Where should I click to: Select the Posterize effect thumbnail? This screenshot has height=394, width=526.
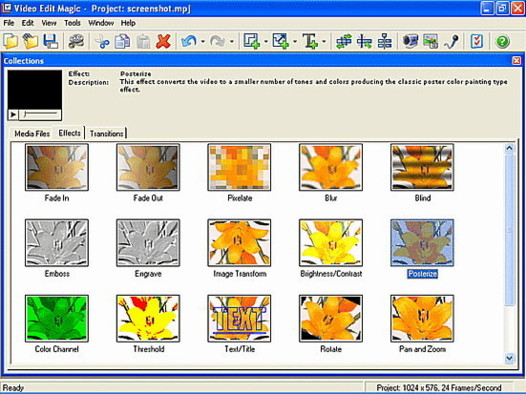(422, 243)
